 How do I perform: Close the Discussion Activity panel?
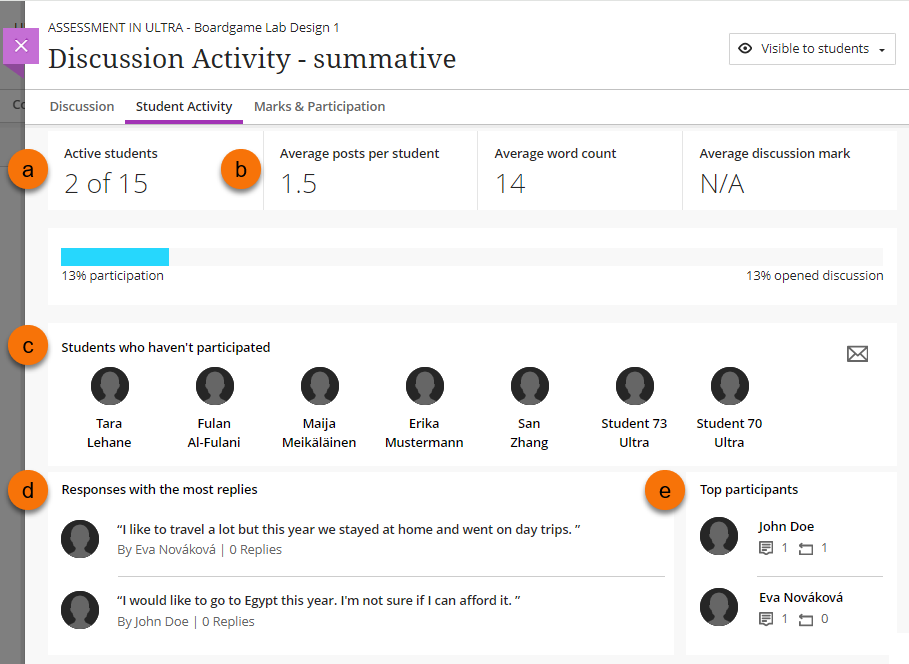[x=21, y=46]
